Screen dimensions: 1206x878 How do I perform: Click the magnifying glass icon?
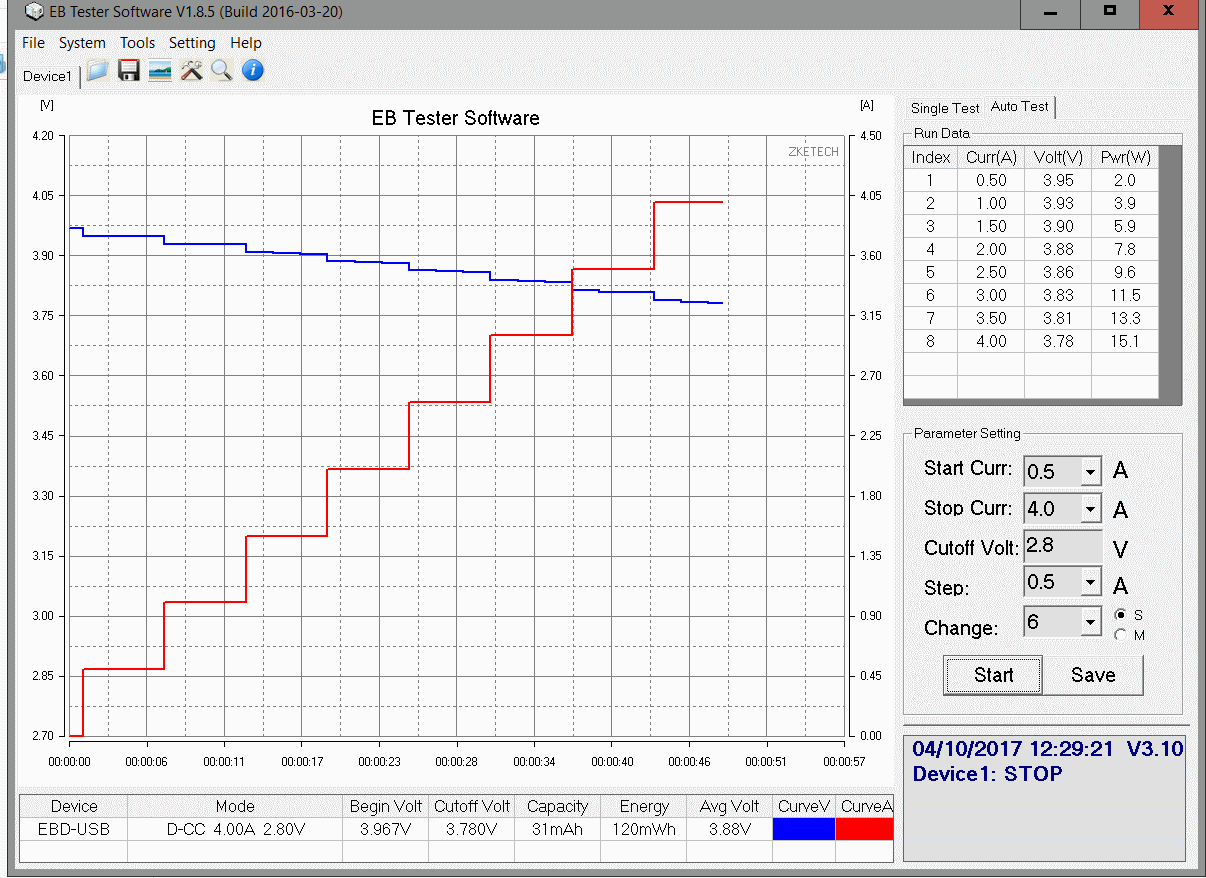click(x=221, y=70)
